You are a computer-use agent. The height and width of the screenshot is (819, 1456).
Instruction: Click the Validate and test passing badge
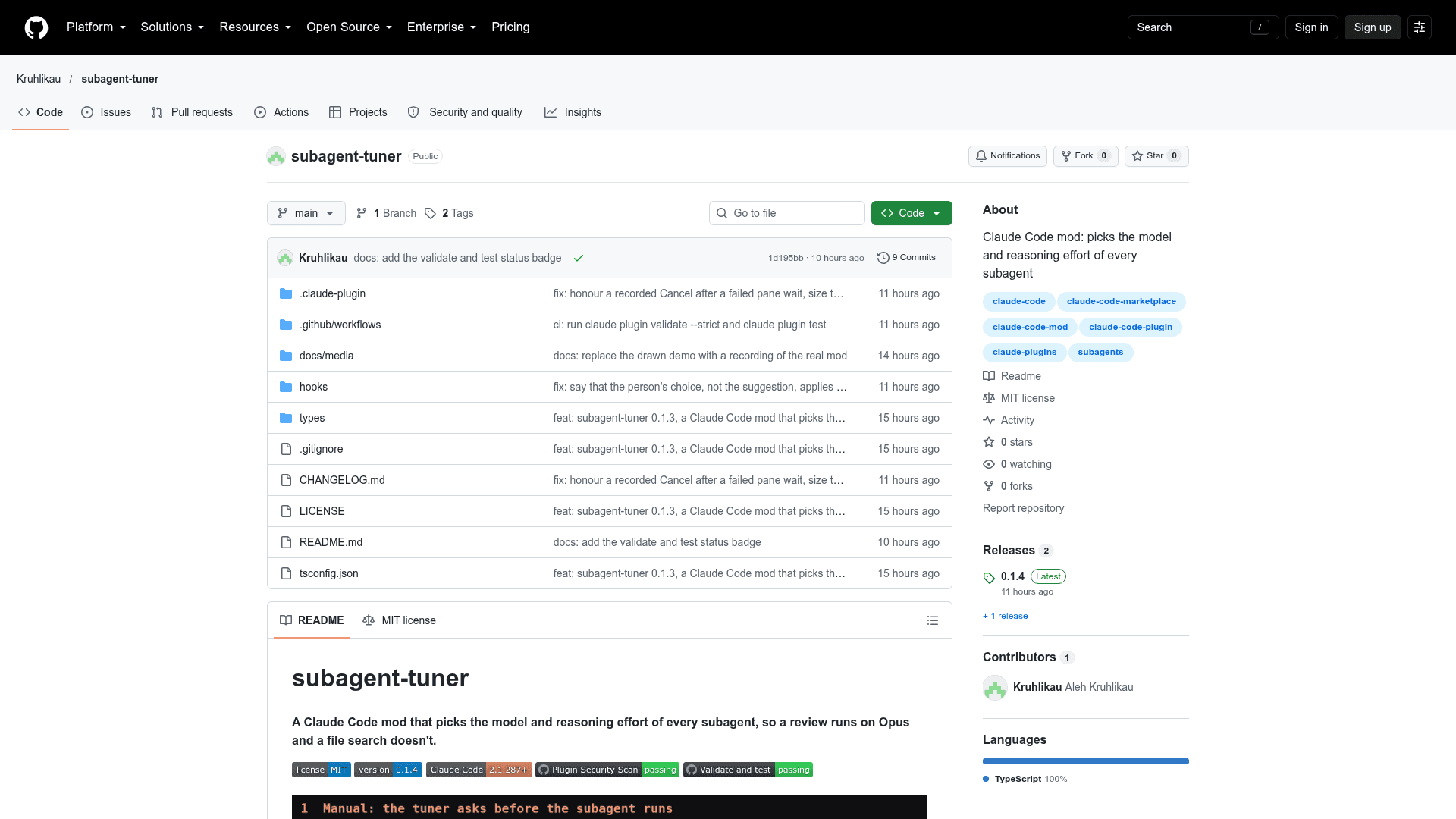pyautogui.click(x=748, y=770)
